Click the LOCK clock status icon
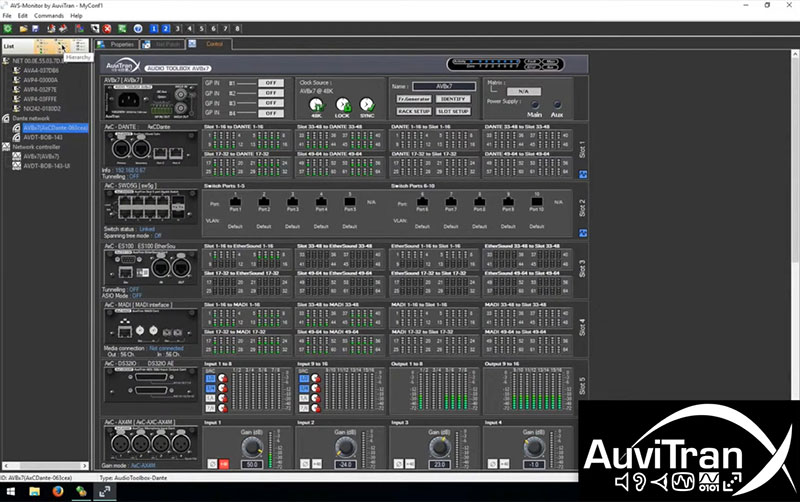The height and width of the screenshot is (502, 800). 343,105
